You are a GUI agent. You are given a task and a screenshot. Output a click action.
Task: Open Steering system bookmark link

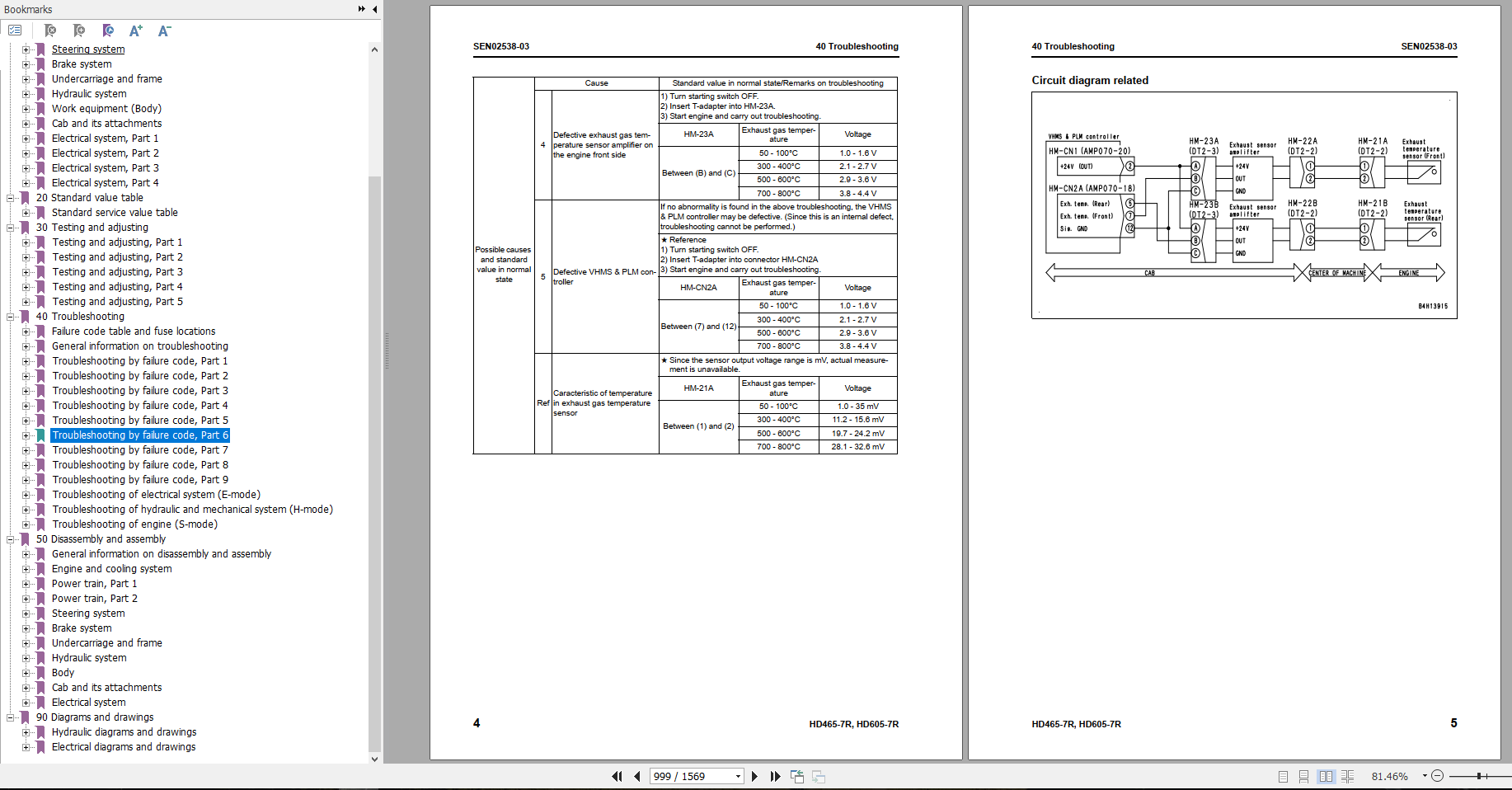(x=88, y=49)
